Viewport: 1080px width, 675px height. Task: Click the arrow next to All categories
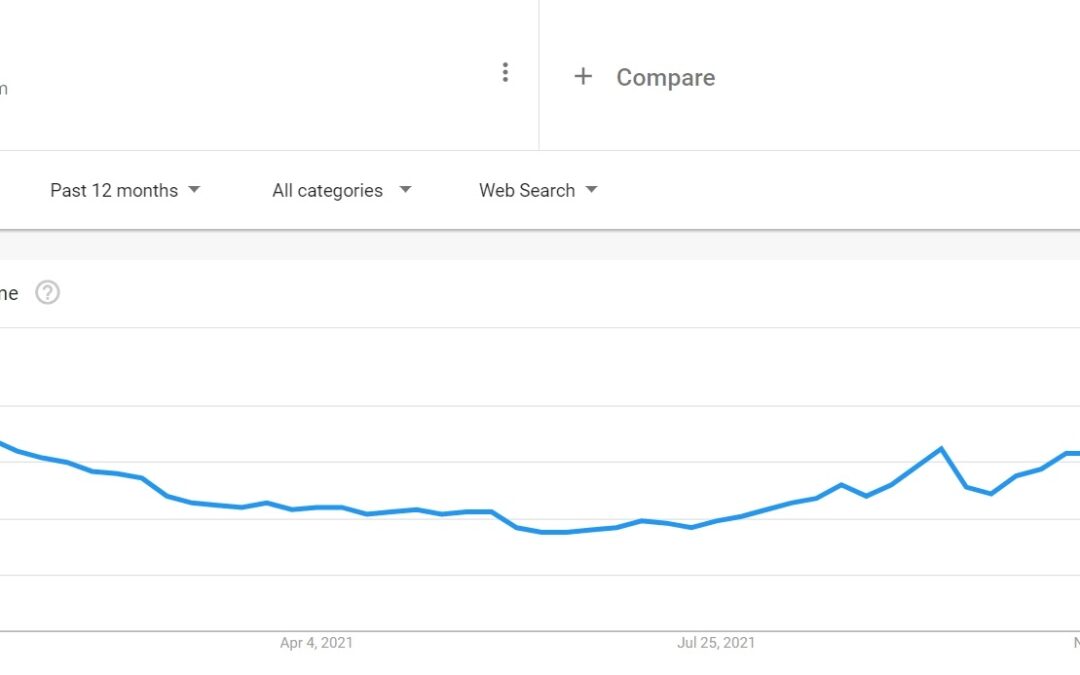(405, 189)
